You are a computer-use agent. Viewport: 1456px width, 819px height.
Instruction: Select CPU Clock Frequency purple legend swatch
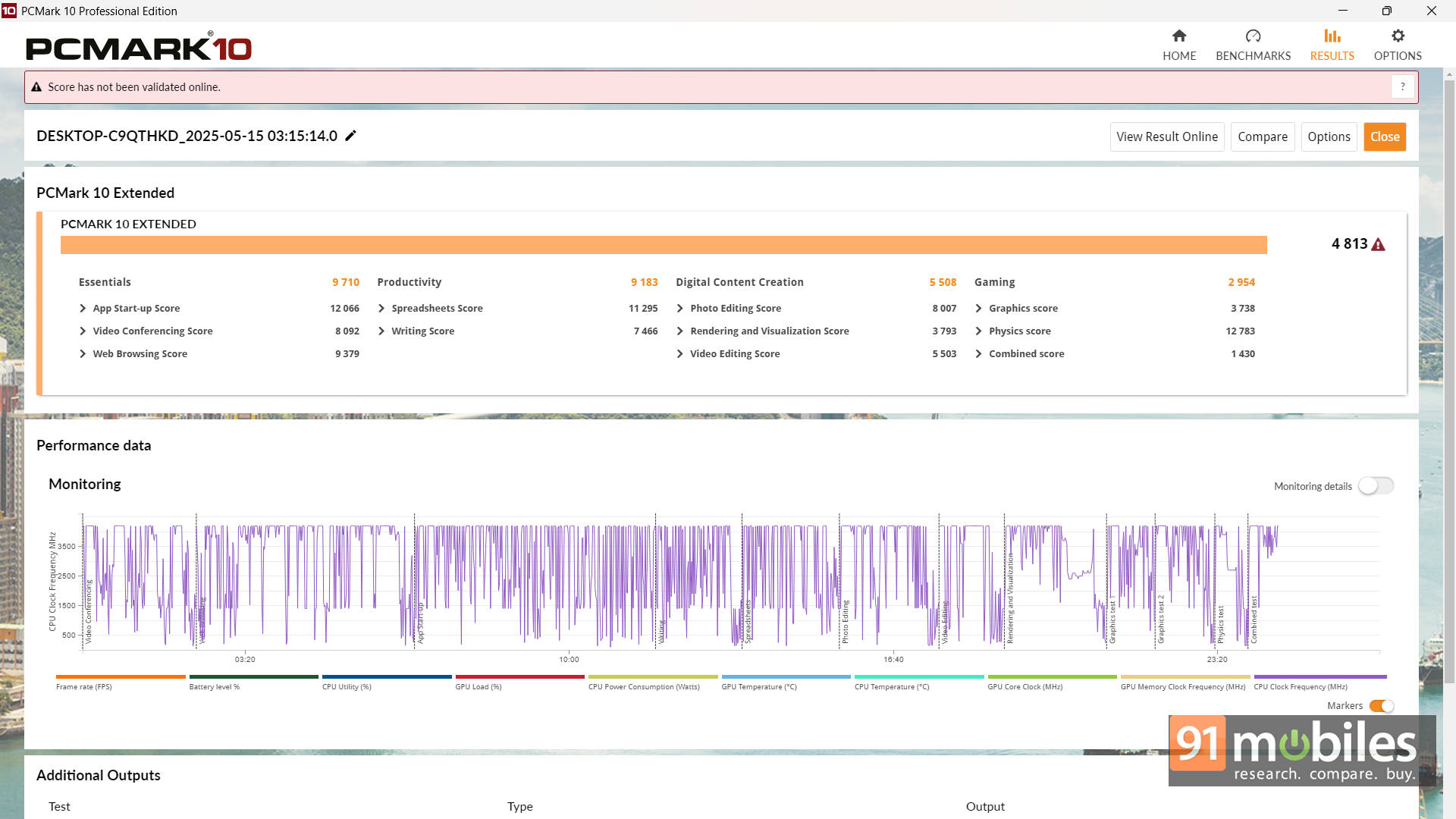(1320, 676)
